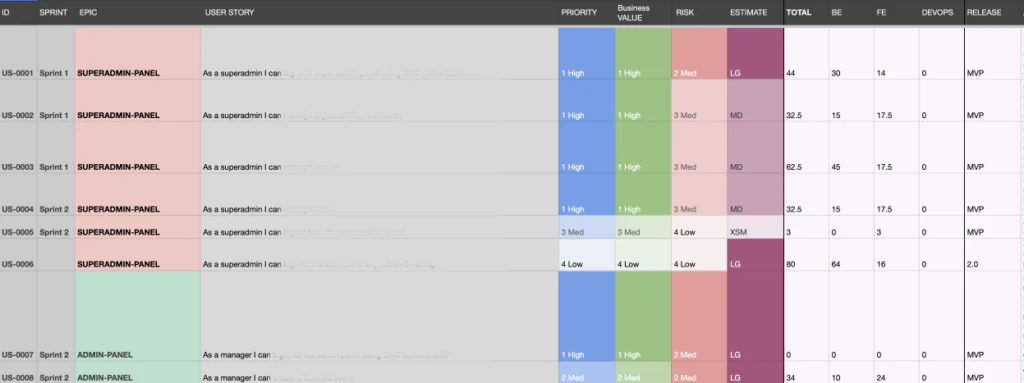The image size is (1024, 383).
Task: Click BE value 45 in row US-0003
Action: click(x=852, y=148)
